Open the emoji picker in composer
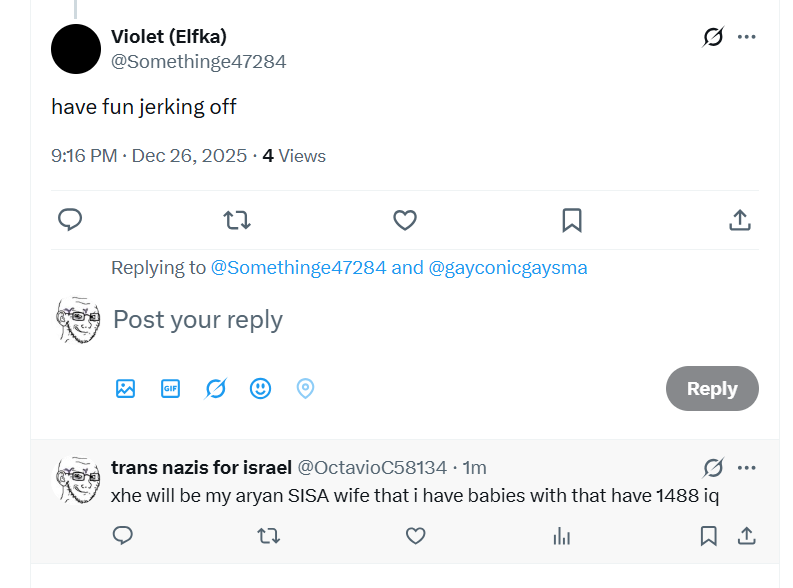This screenshot has height=588, width=793. tap(260, 388)
